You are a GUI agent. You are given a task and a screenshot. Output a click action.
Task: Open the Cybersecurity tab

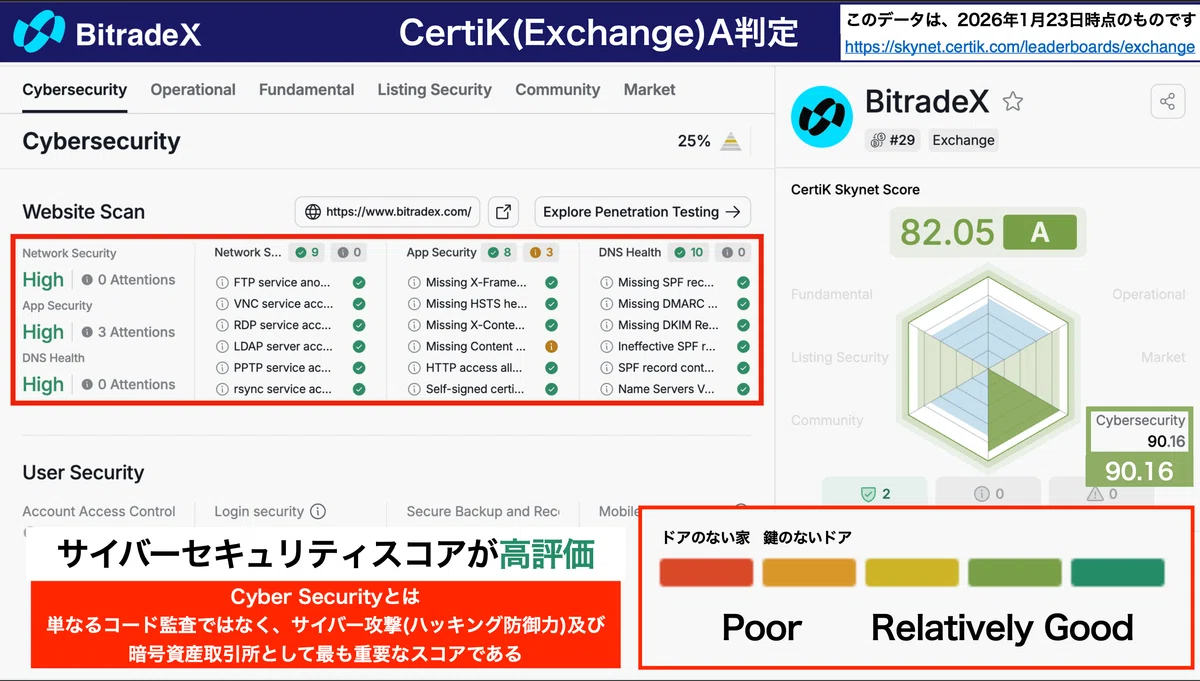[x=75, y=89]
